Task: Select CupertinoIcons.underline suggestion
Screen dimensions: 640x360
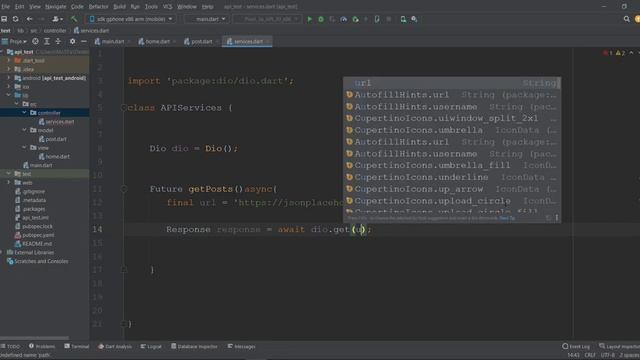Action: pos(452,177)
